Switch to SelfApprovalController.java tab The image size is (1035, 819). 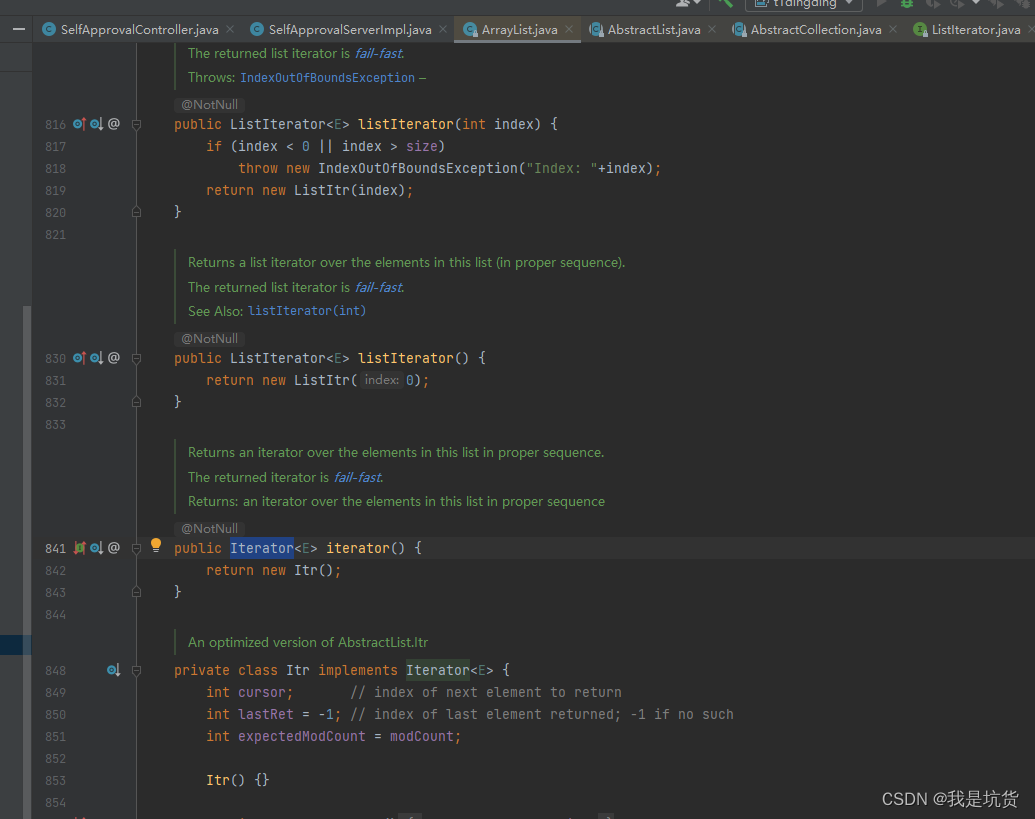click(139, 29)
